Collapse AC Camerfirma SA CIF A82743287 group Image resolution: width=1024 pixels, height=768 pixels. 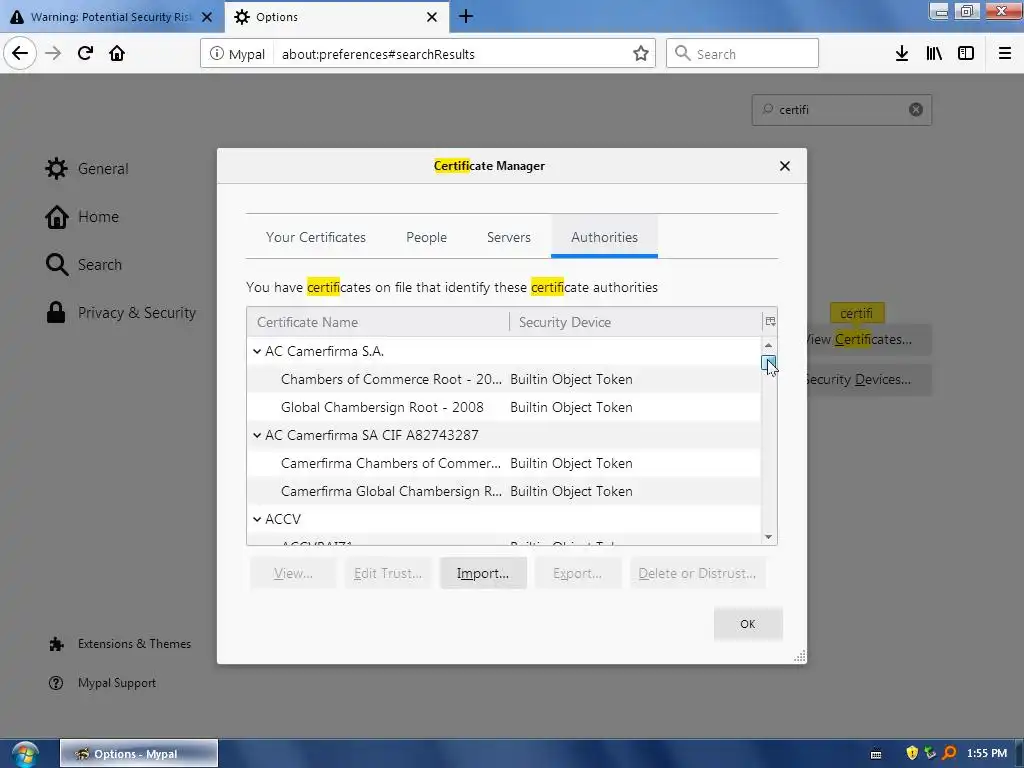(257, 435)
